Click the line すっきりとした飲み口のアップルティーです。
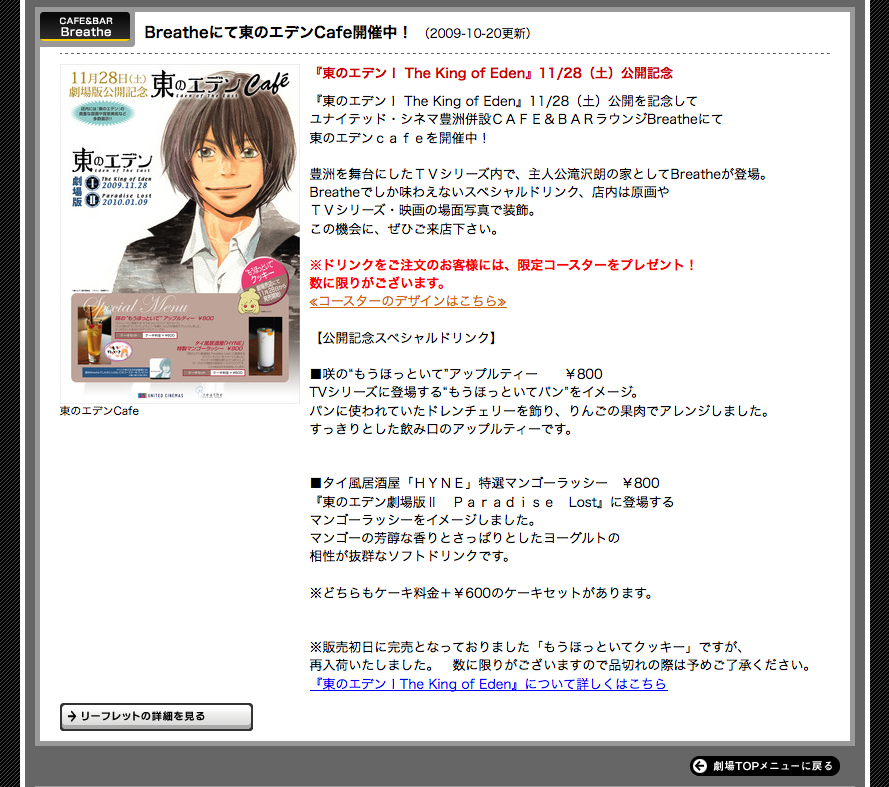Screen dimensions: 889x787 pos(443,429)
